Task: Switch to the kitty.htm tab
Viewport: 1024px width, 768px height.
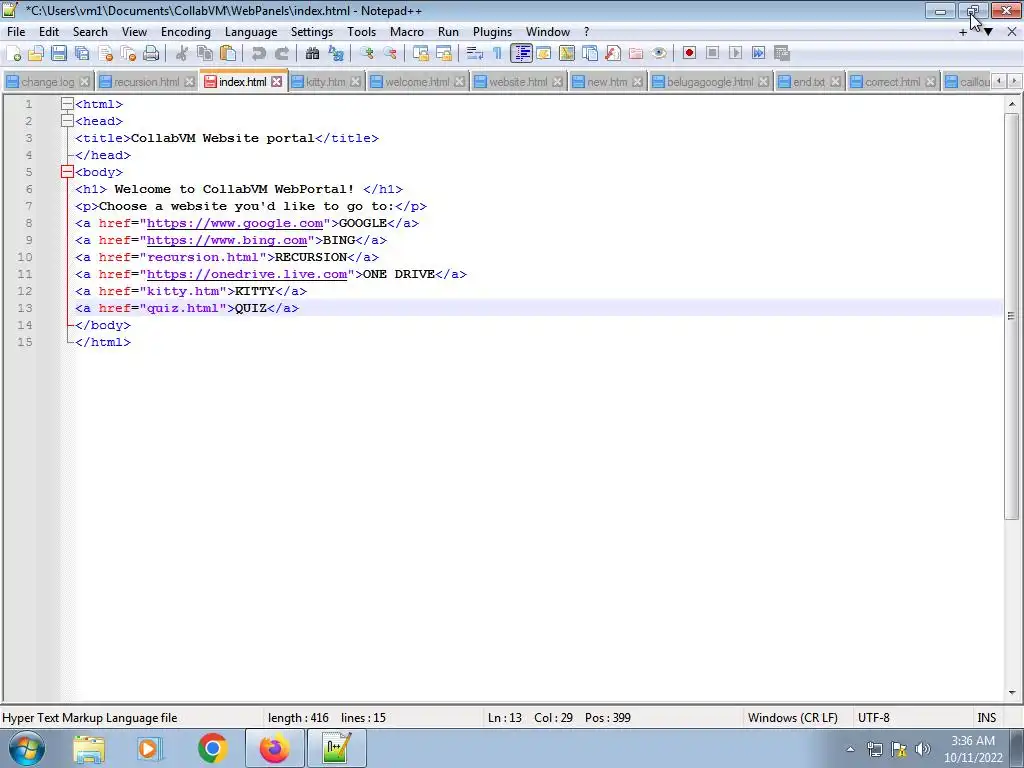Action: pyautogui.click(x=326, y=82)
